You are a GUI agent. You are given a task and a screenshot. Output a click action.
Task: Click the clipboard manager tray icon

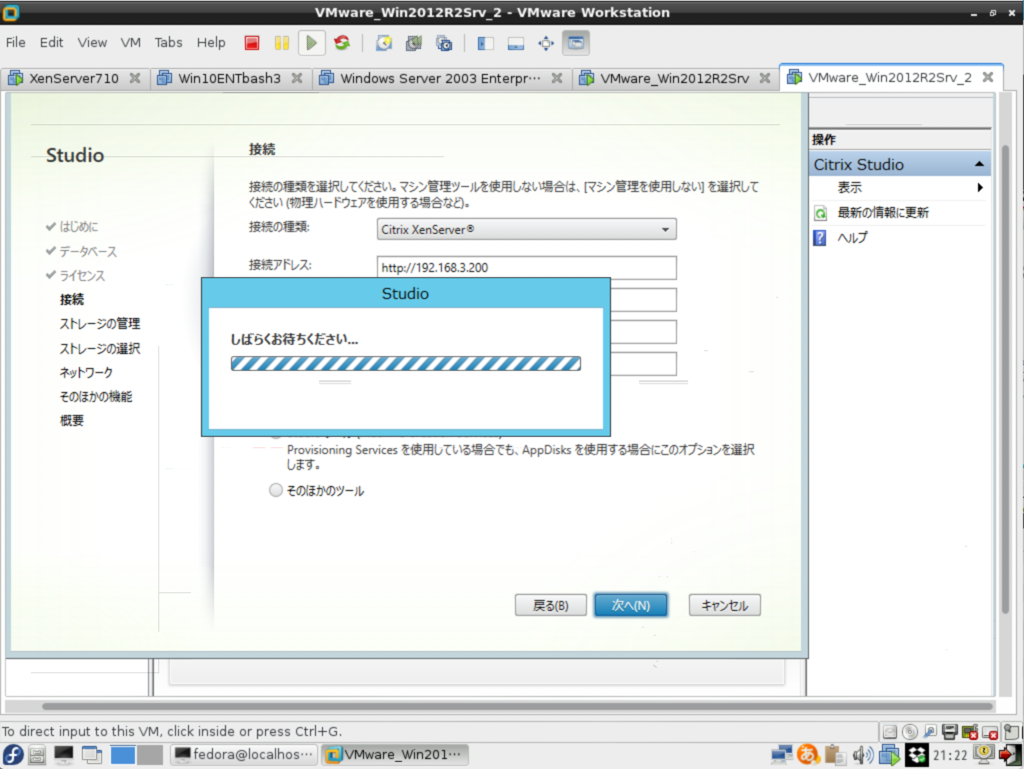(835, 755)
